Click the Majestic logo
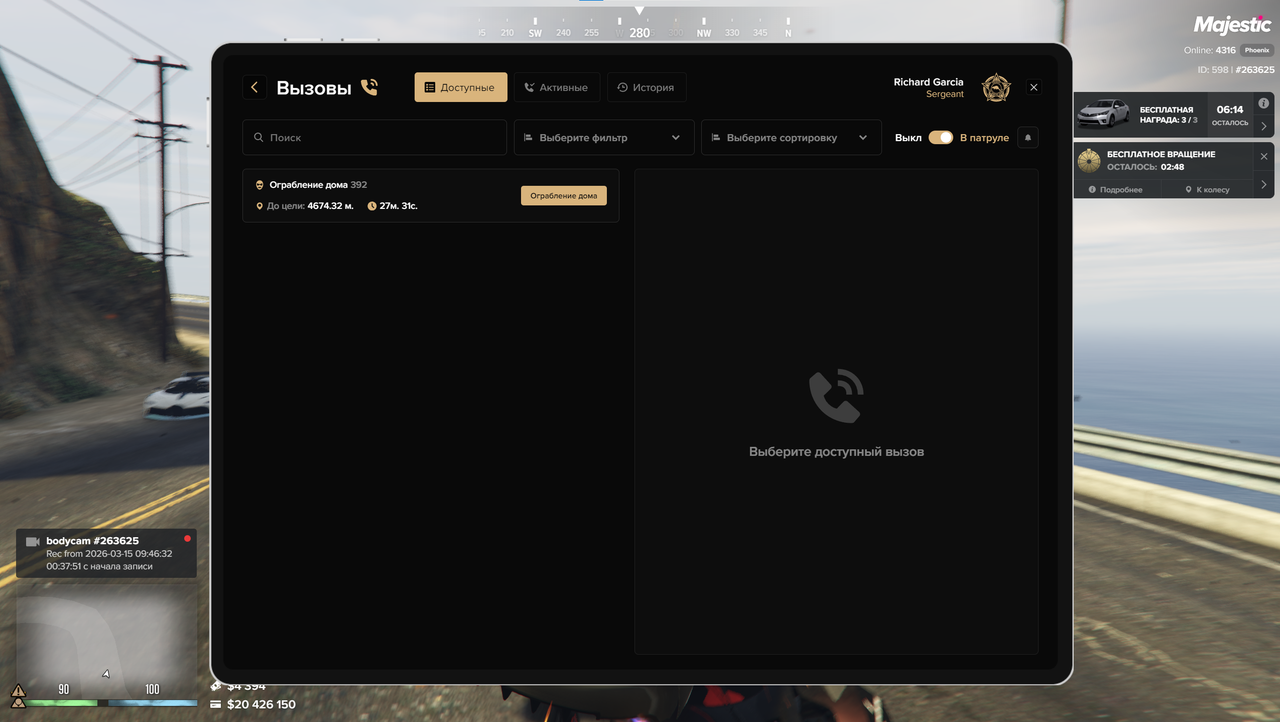Image resolution: width=1280 pixels, height=722 pixels. (1232, 25)
